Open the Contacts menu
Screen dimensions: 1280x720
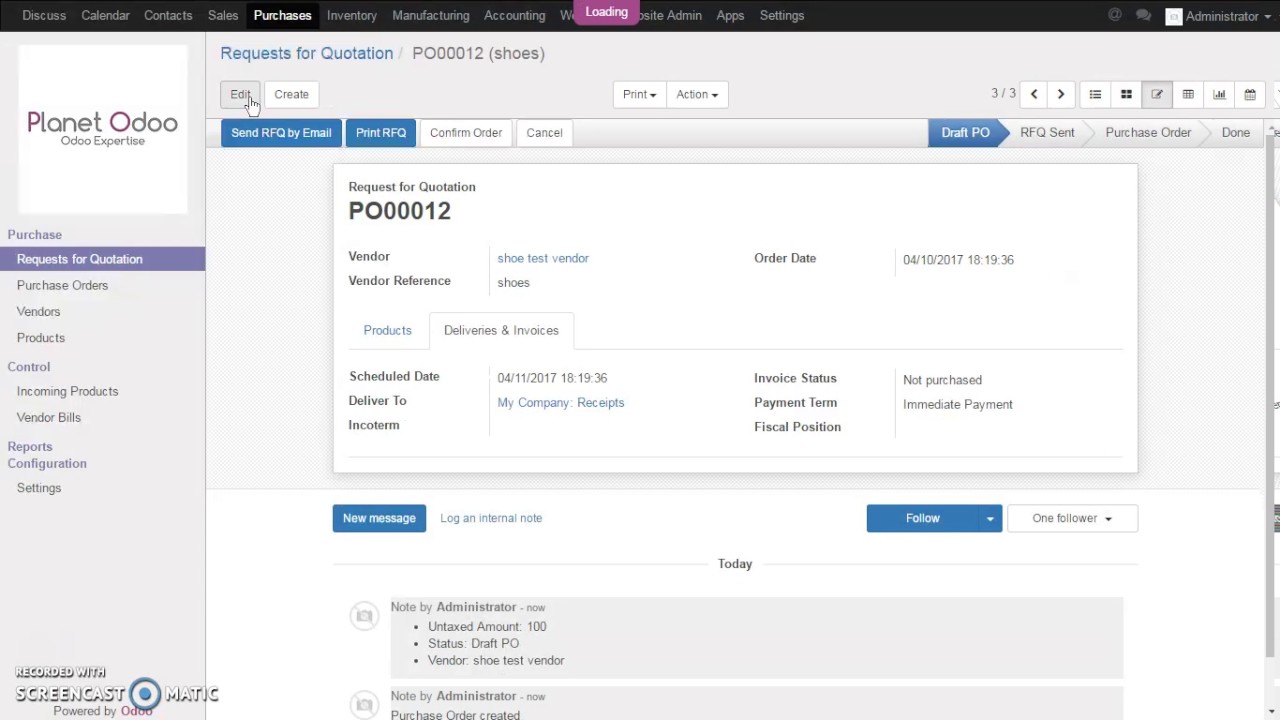168,15
